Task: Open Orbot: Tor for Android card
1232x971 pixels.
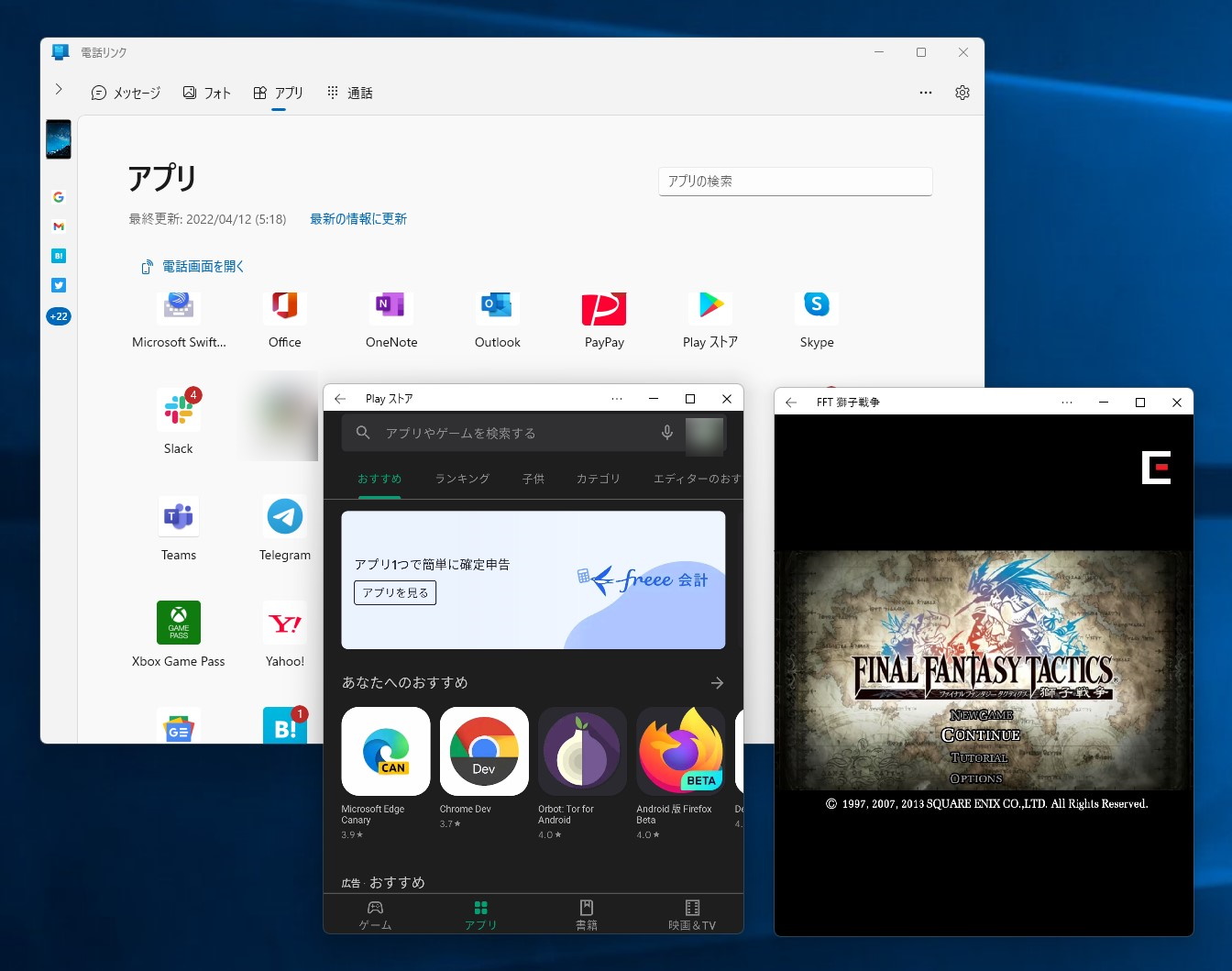Action: coord(582,773)
